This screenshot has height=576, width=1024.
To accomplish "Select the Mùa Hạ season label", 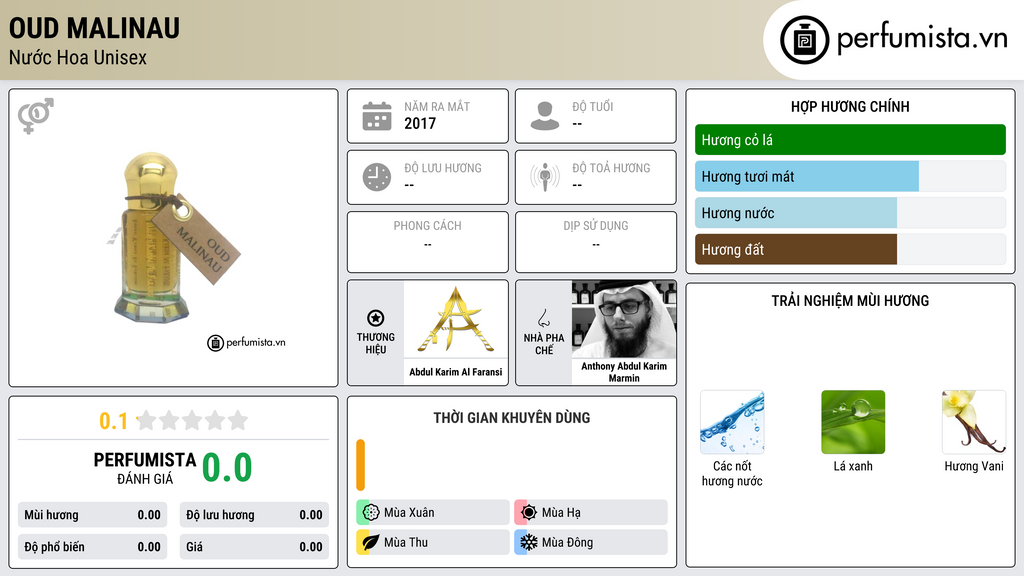I will tap(561, 513).
